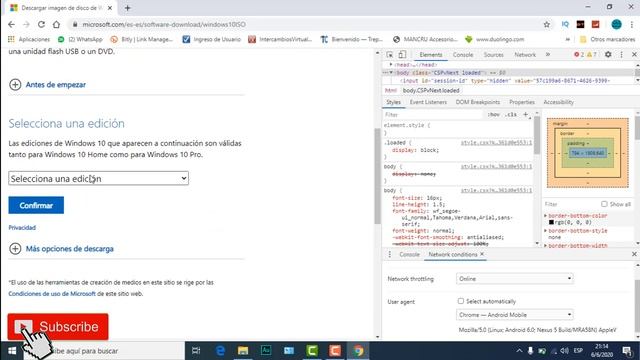Viewport: 640px width, 360px height.
Task: Open Bitly Link Manager bookmark
Action: point(142,39)
